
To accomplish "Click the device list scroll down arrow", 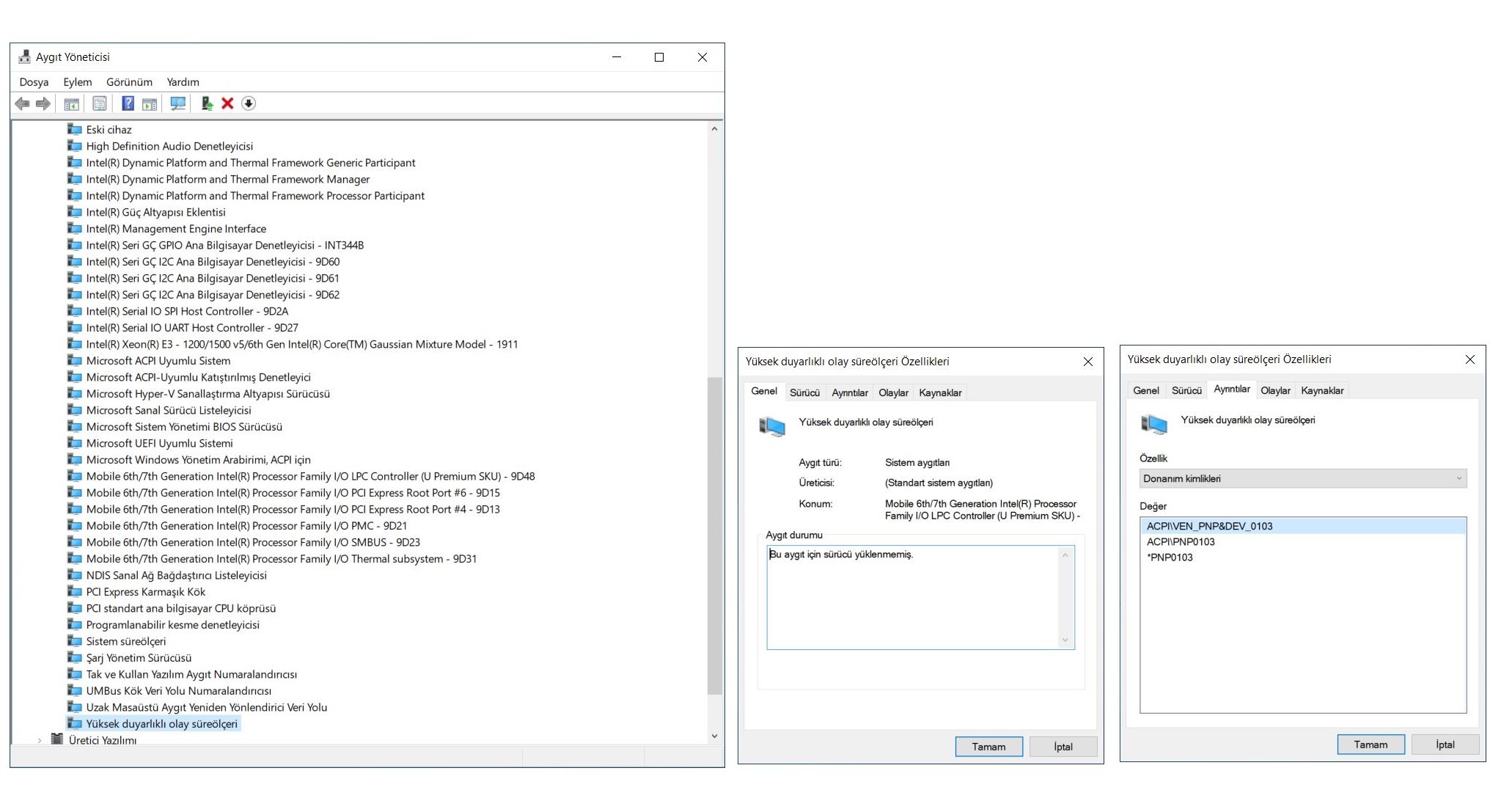I will click(x=714, y=736).
